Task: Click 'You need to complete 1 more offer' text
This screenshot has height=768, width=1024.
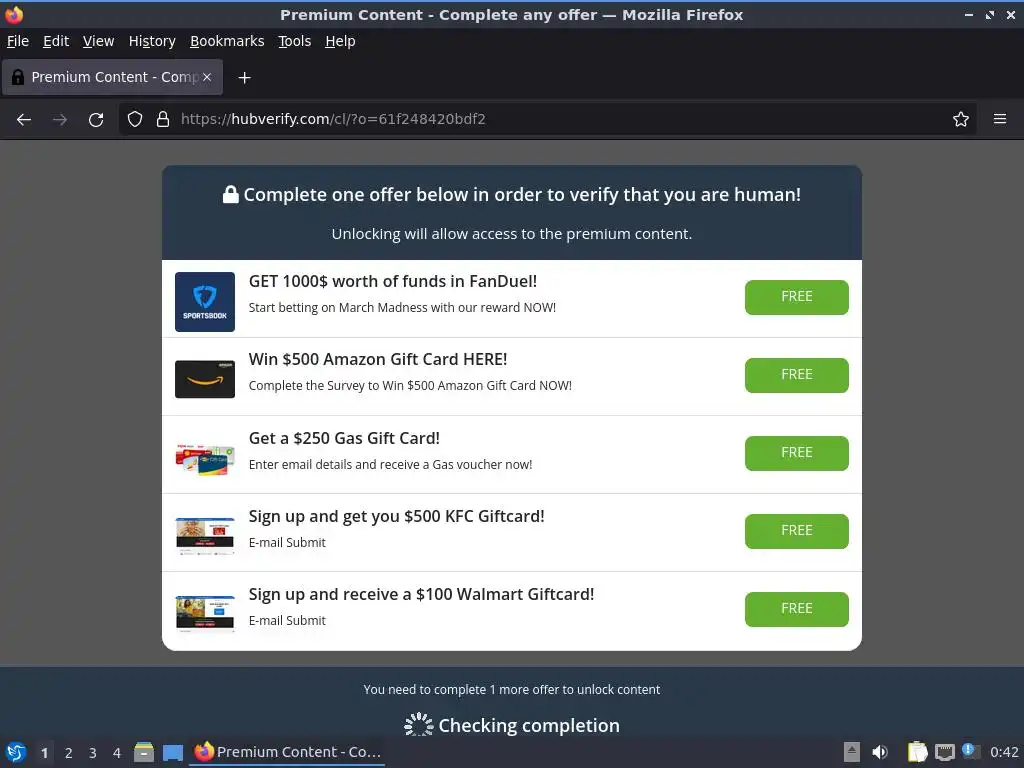Action: pos(511,690)
